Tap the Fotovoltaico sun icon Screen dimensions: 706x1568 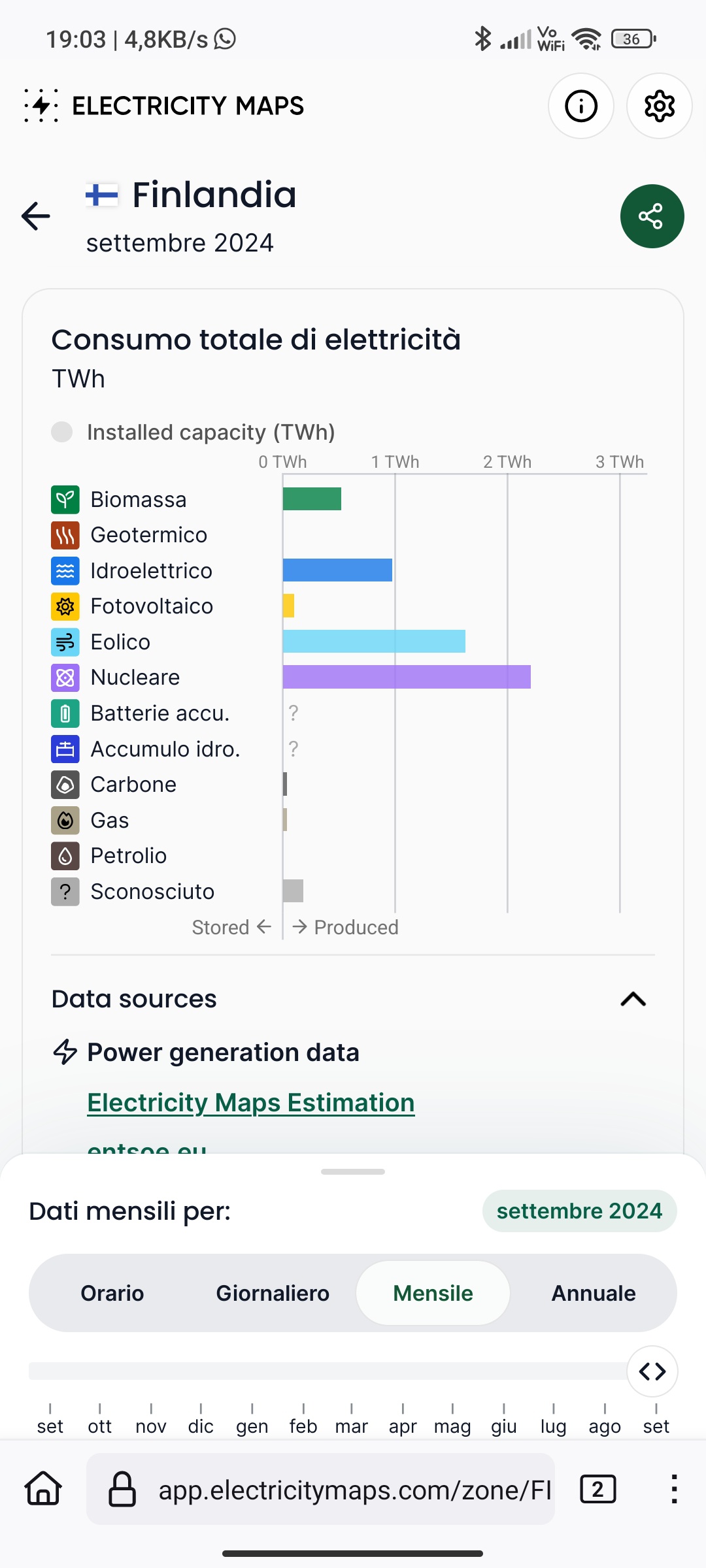click(x=65, y=606)
